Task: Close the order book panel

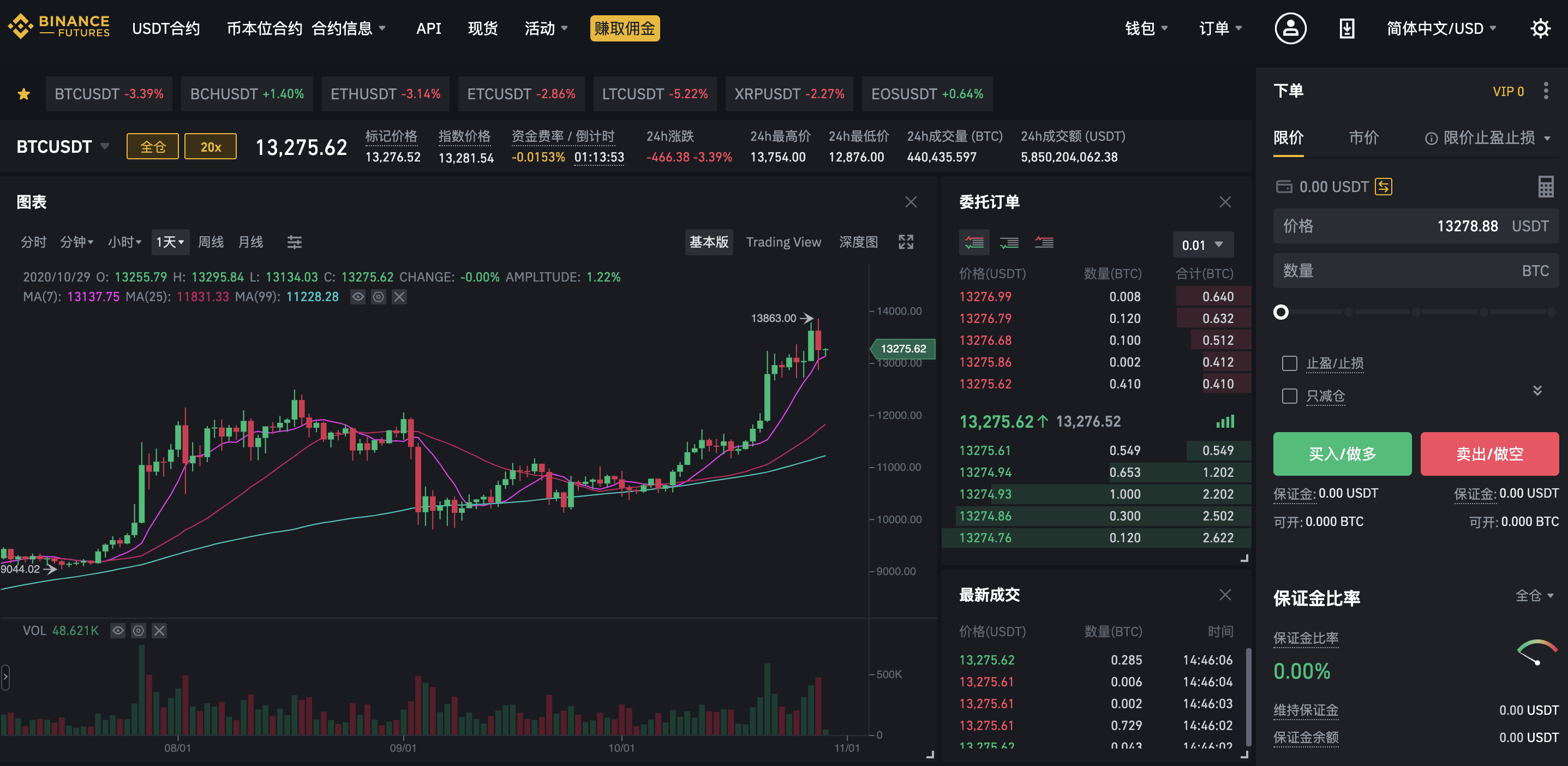Action: (x=1225, y=202)
